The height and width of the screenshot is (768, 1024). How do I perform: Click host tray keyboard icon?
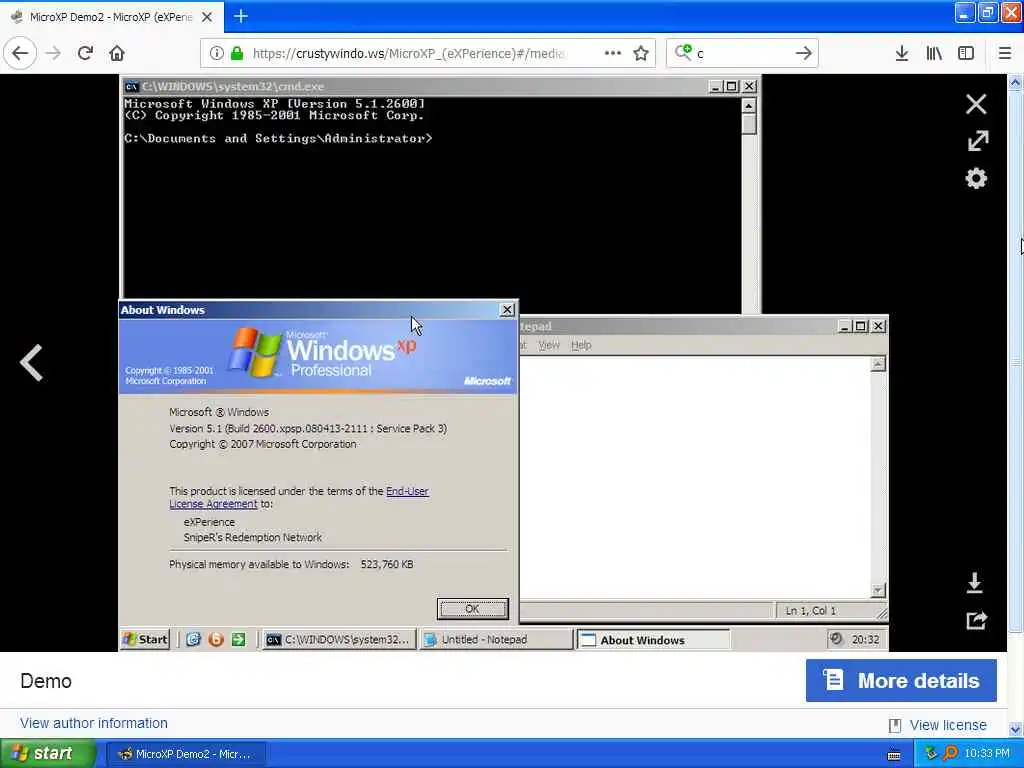pyautogui.click(x=893, y=755)
